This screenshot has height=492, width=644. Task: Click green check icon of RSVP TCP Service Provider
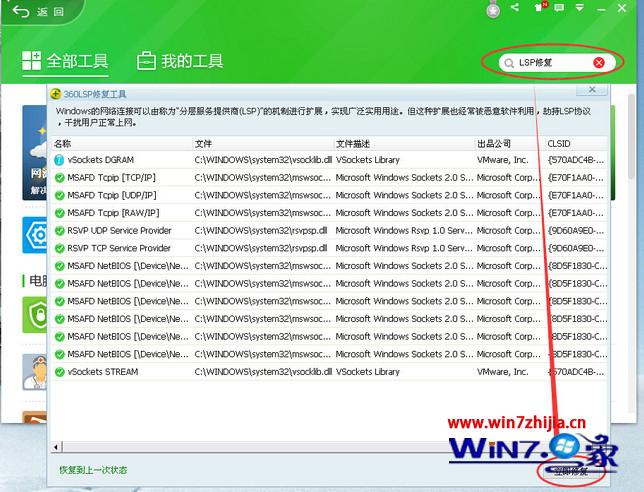click(x=60, y=248)
